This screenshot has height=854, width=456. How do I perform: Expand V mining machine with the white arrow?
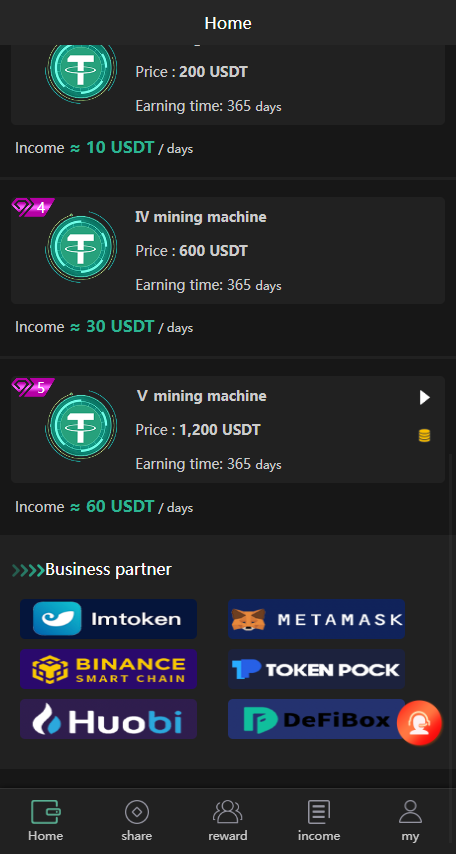click(x=425, y=398)
